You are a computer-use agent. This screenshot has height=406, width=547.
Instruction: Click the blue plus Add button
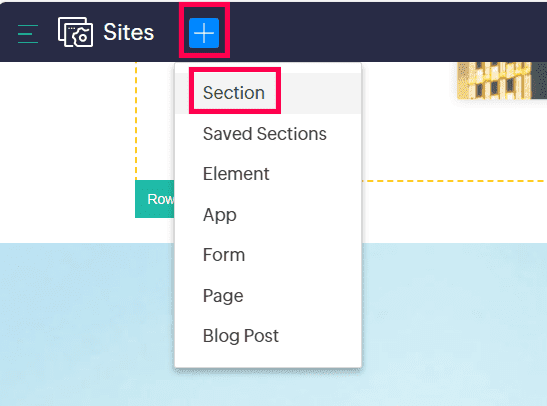point(204,33)
